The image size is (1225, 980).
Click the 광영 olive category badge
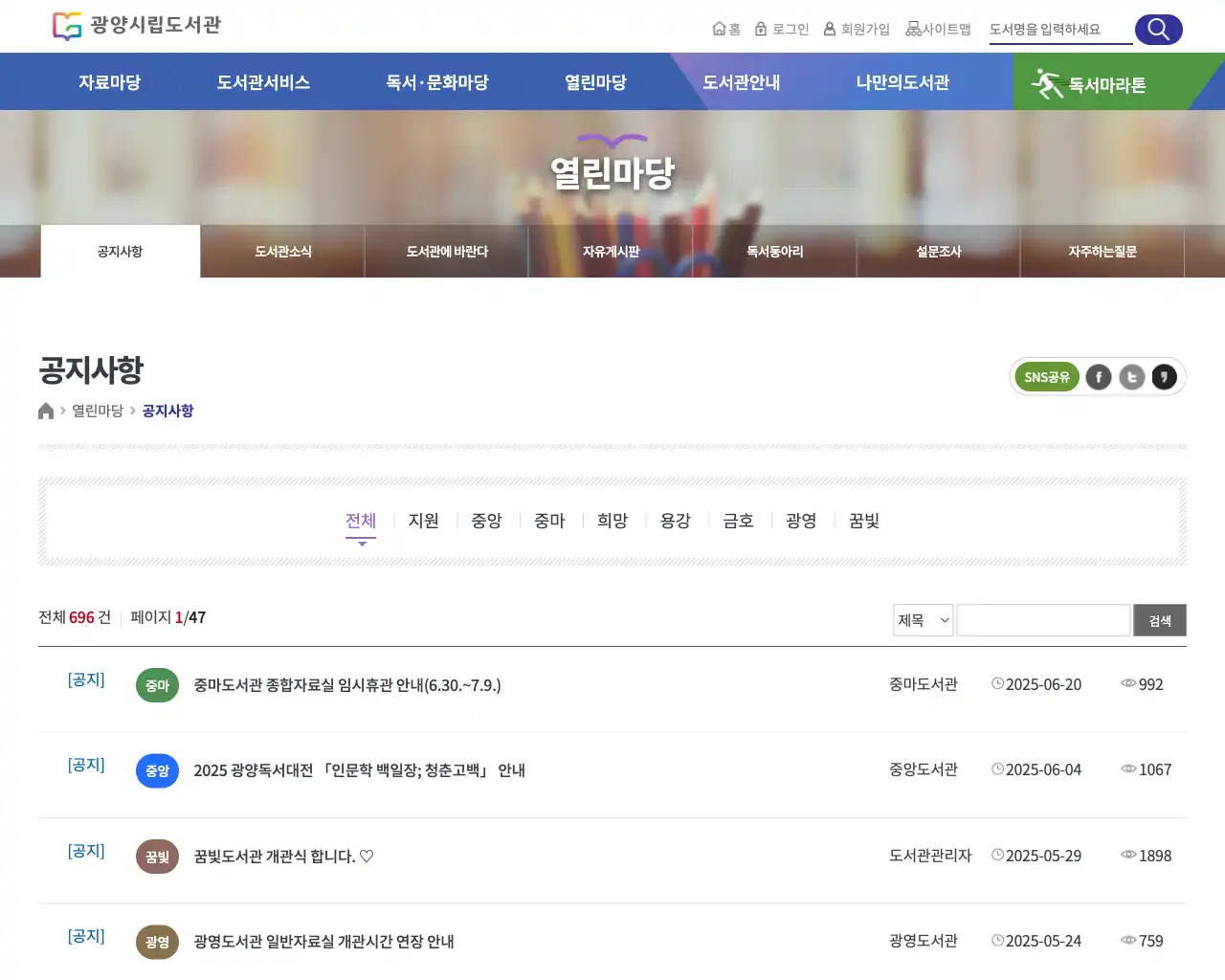coord(157,942)
